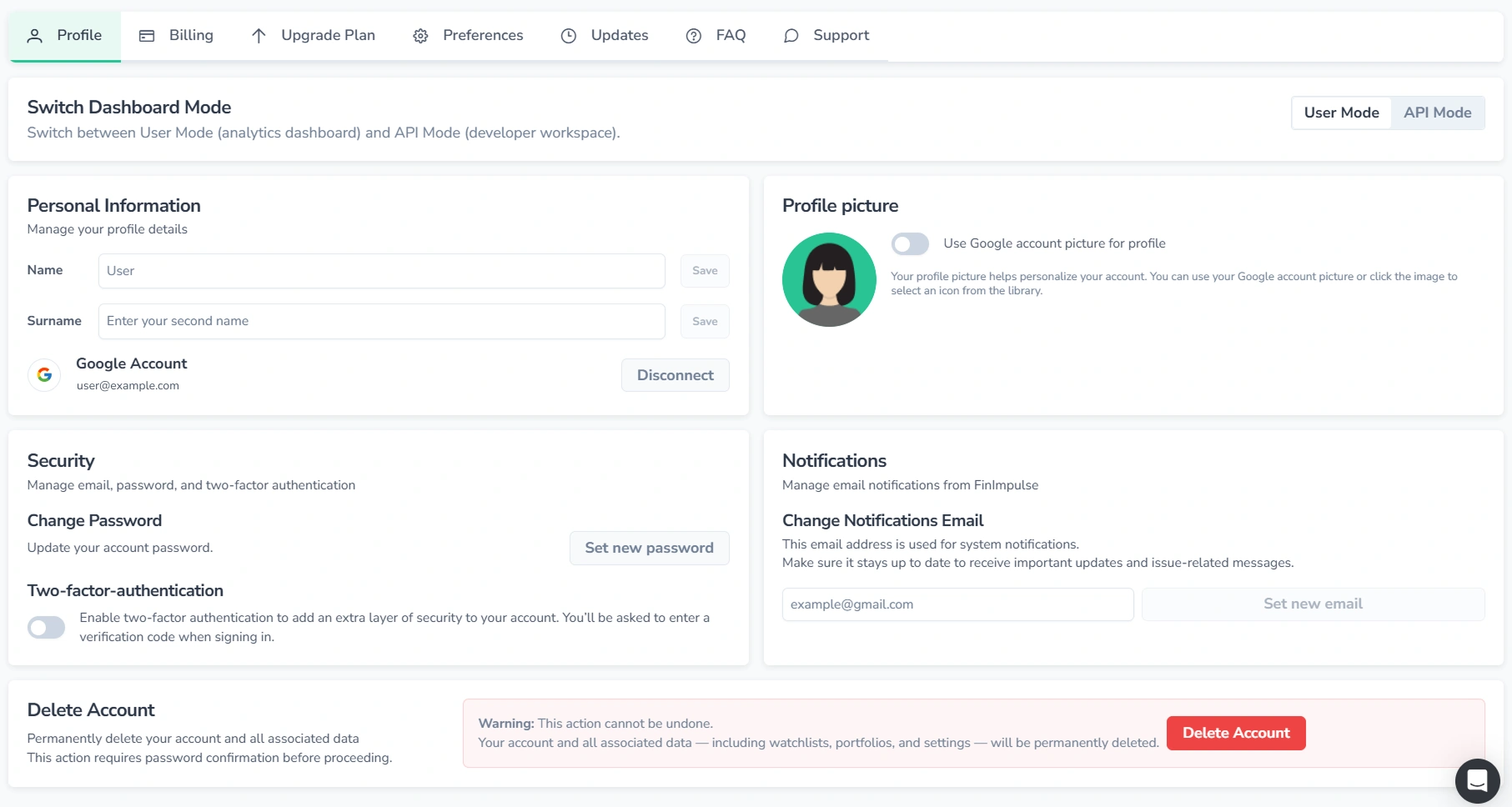Enable Use Google account picture for profile
The height and width of the screenshot is (807, 1512).
point(910,243)
